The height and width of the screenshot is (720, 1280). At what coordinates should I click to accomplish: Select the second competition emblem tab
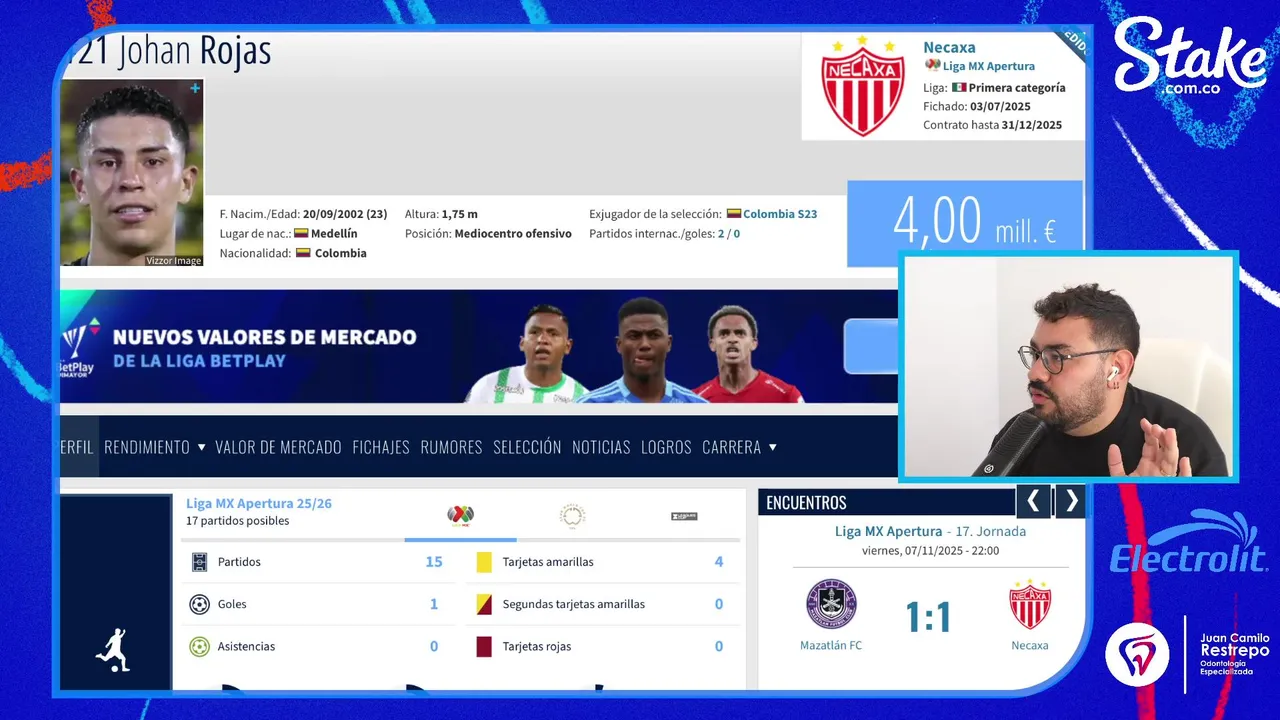coord(572,516)
